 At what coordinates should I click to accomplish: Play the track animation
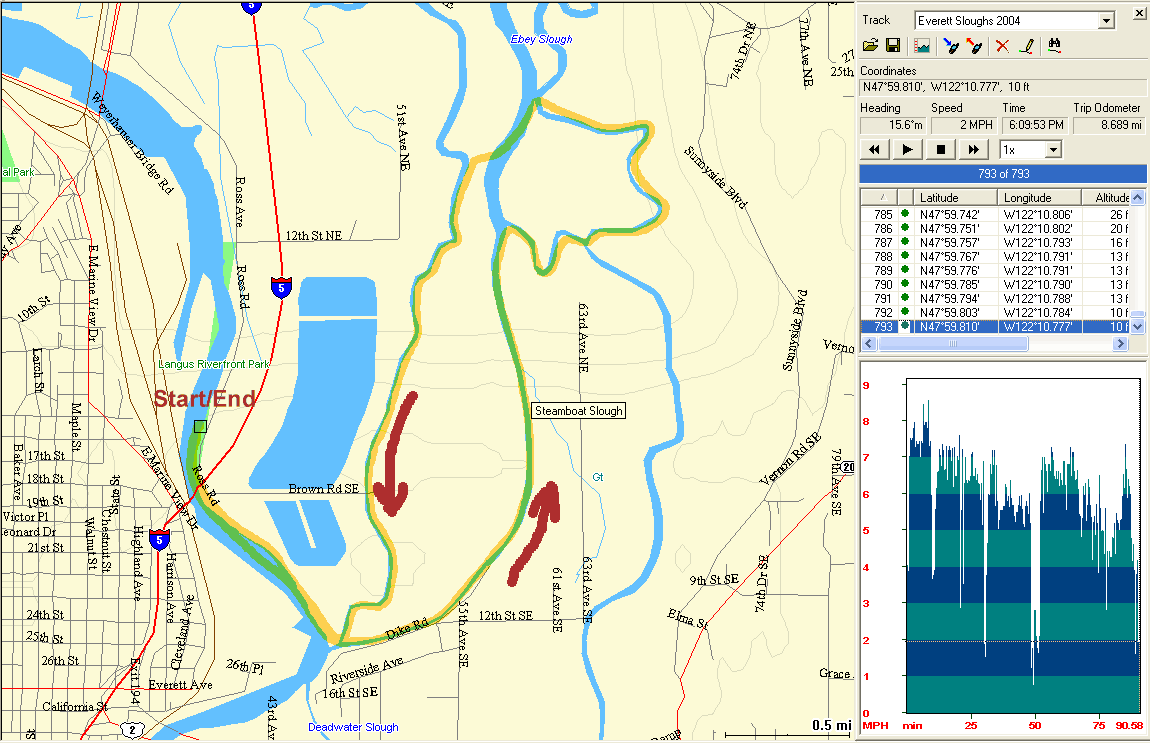[x=907, y=150]
